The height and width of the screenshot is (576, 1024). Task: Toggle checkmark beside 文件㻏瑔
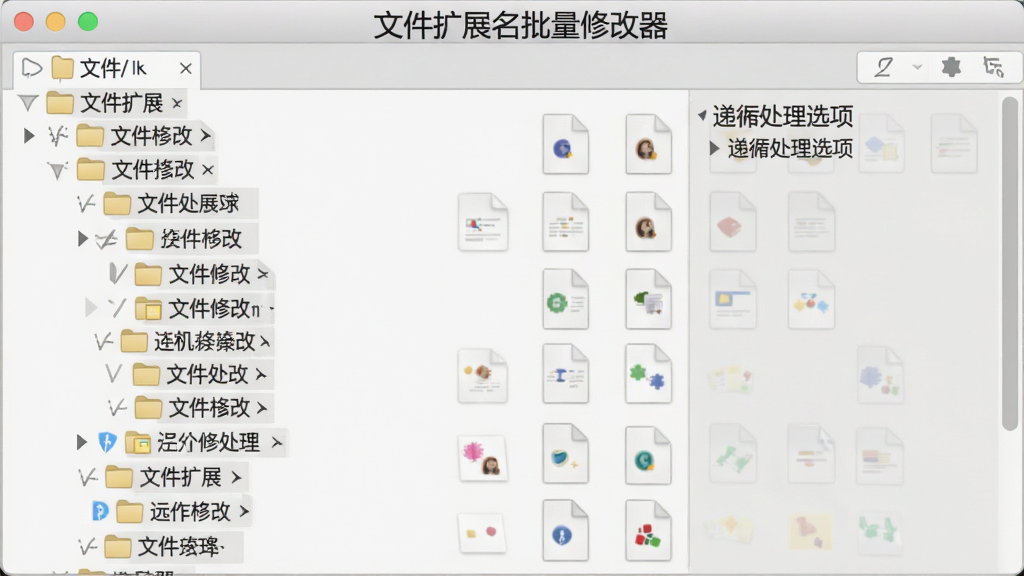tap(87, 546)
